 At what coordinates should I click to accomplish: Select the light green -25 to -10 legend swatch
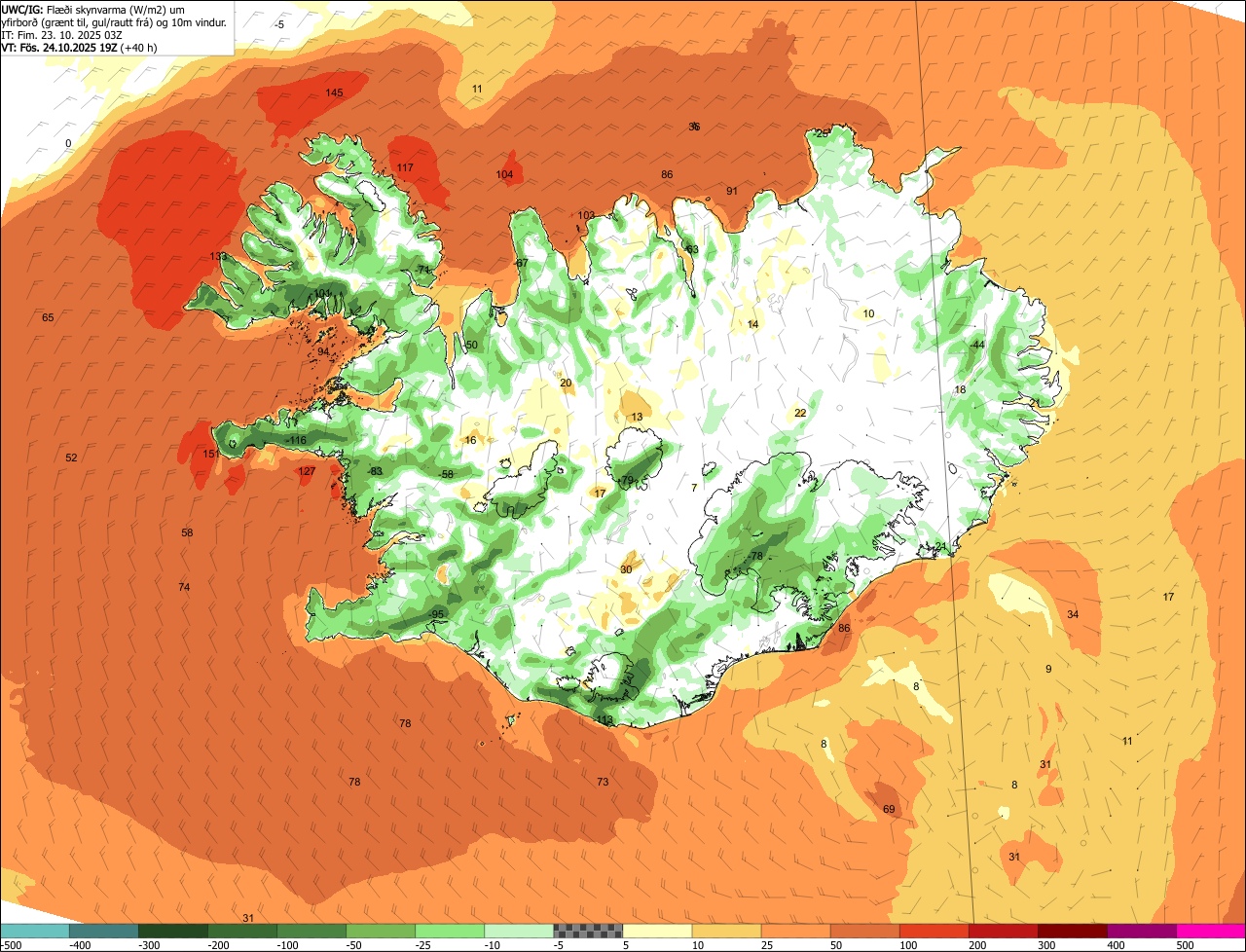pyautogui.click(x=450, y=931)
